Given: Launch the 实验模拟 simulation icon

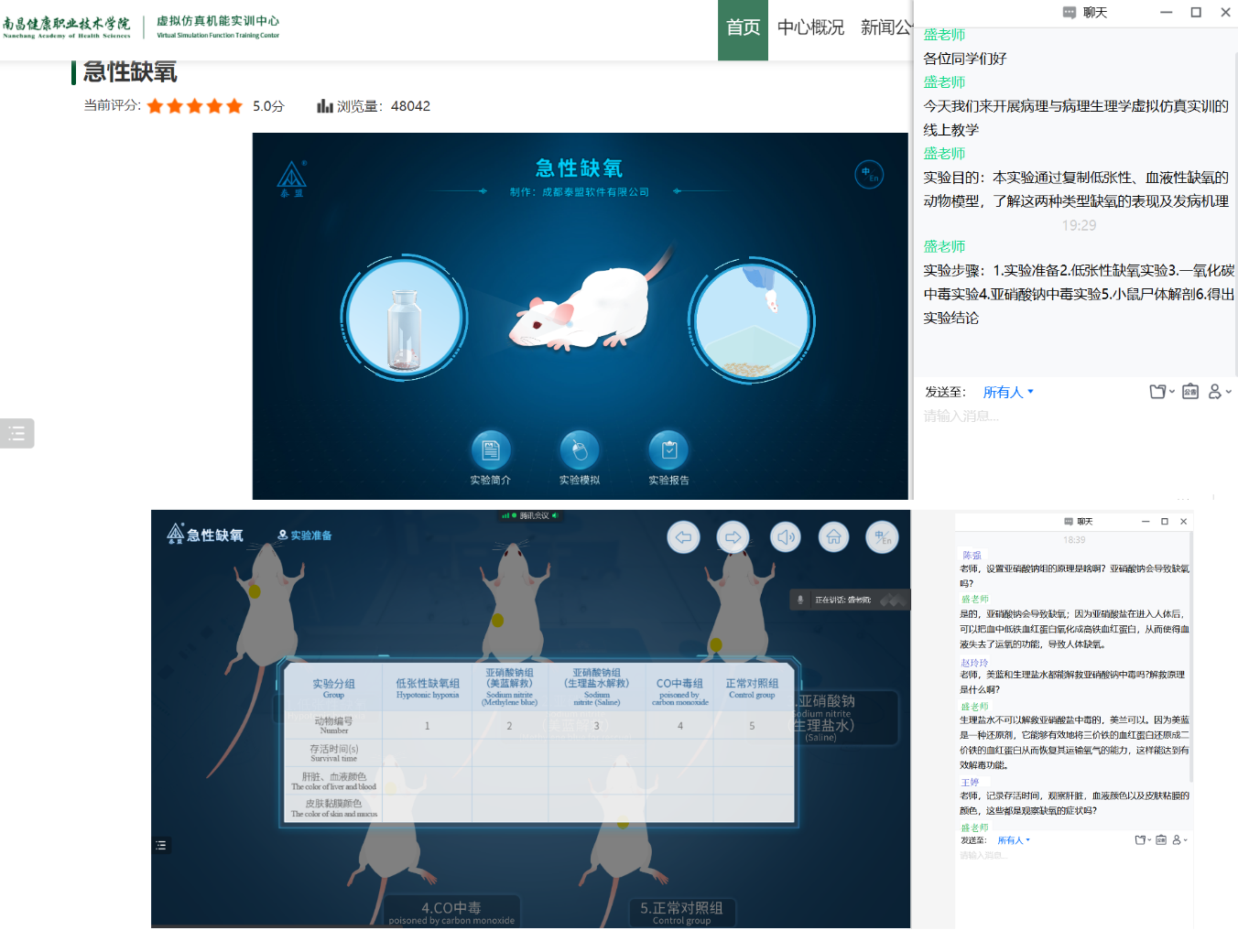Looking at the screenshot, I should coord(580,449).
